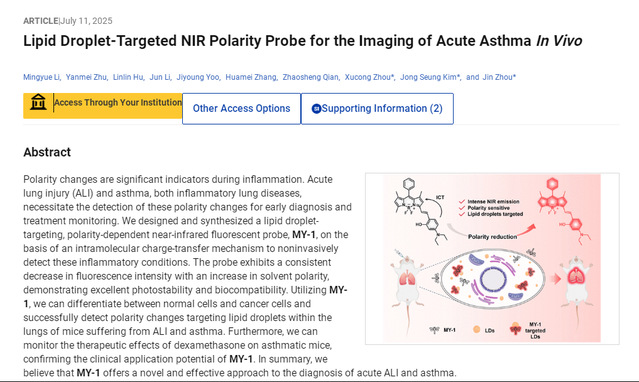This screenshot has height=382, width=639.
Task: Open Jiyoung Yoo author details
Action: point(198,77)
